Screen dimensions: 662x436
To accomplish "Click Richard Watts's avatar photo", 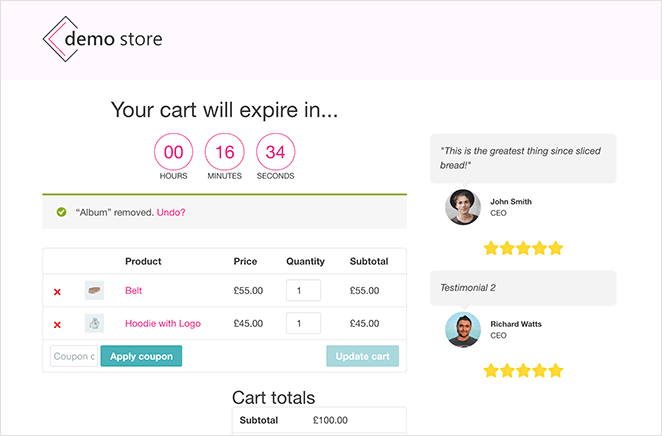I will pyautogui.click(x=463, y=329).
